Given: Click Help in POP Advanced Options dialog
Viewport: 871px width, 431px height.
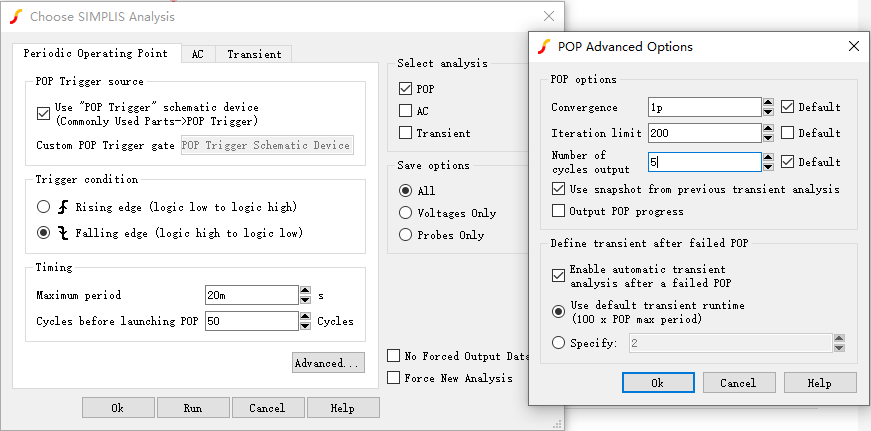Looking at the screenshot, I should click(820, 383).
